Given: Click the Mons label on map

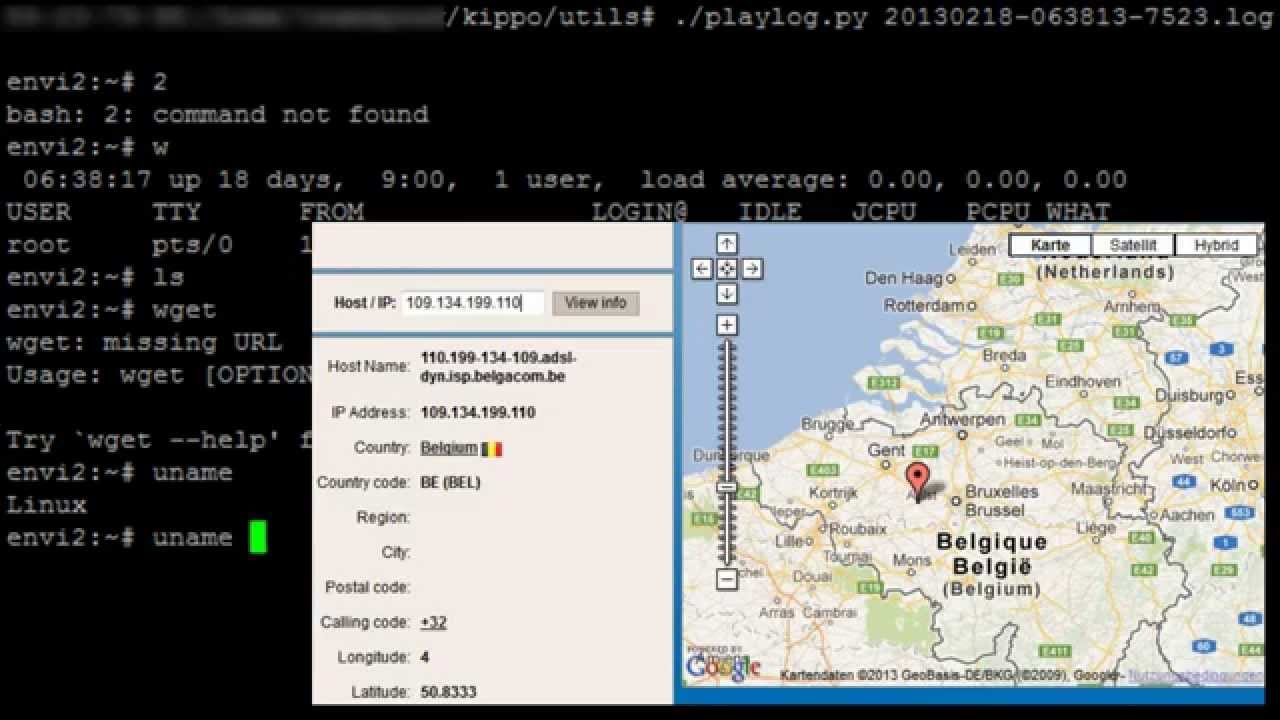Looking at the screenshot, I should [x=911, y=561].
